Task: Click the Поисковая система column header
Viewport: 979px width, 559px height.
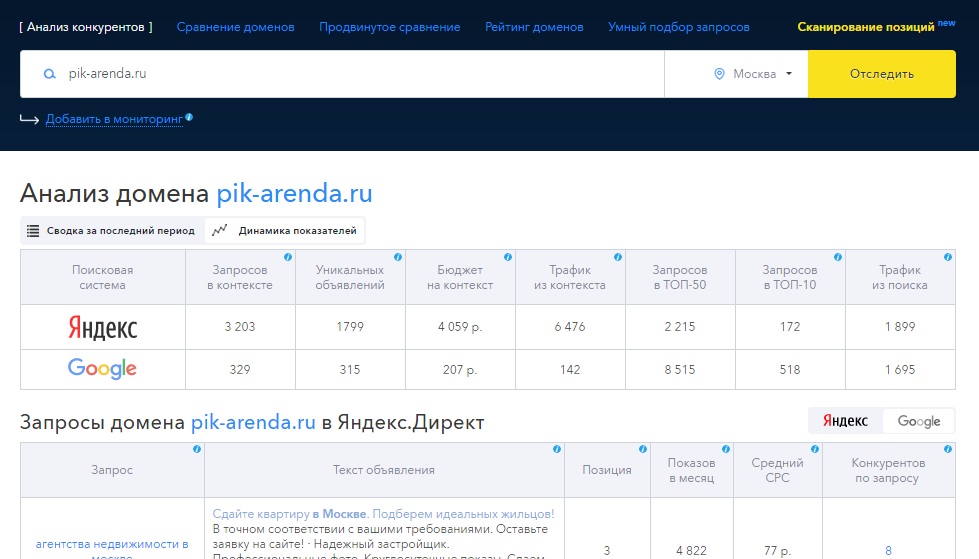Action: (102, 277)
